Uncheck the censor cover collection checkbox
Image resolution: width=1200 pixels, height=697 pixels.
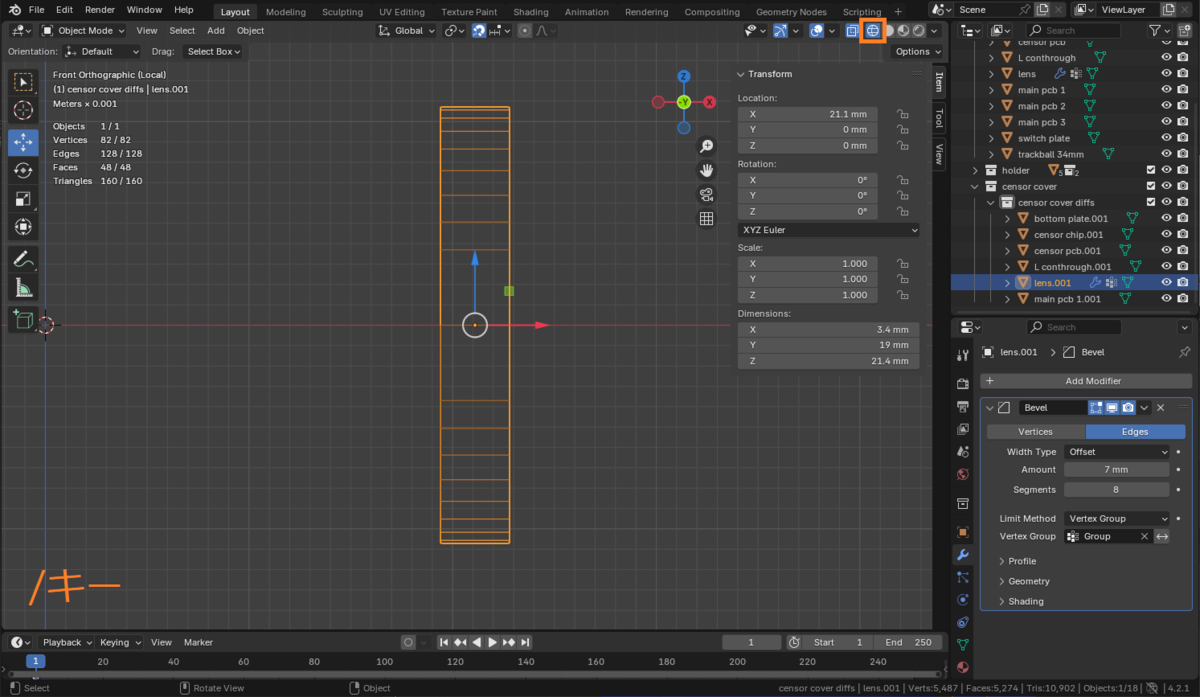(1151, 187)
